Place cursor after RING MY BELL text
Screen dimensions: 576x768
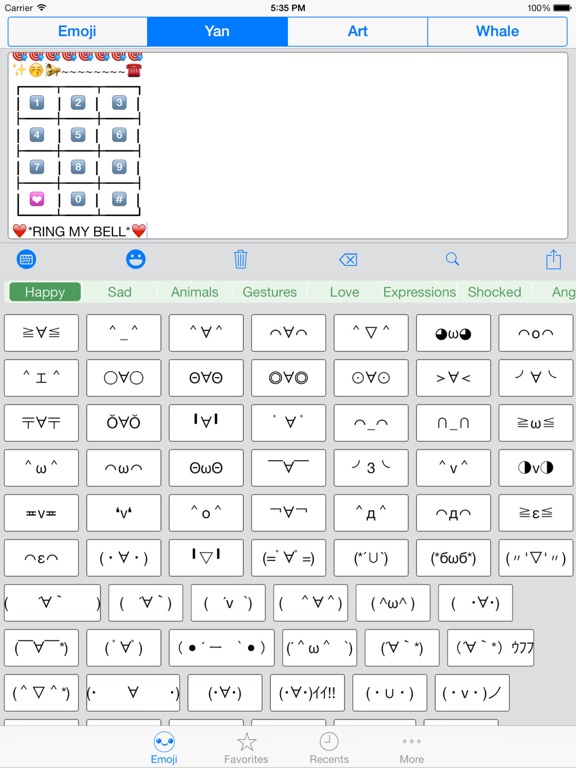click(x=147, y=231)
